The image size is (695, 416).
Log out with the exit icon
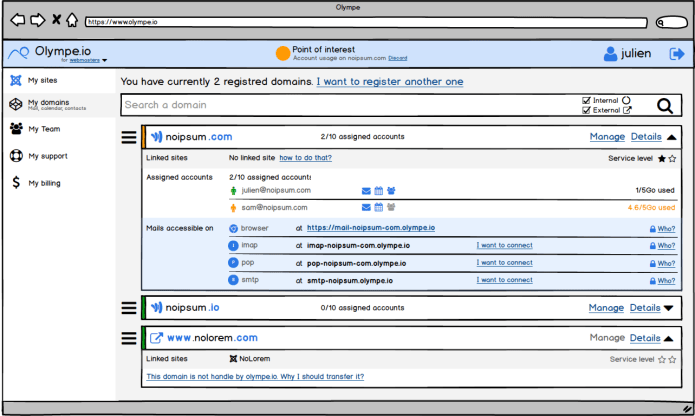coord(677,54)
